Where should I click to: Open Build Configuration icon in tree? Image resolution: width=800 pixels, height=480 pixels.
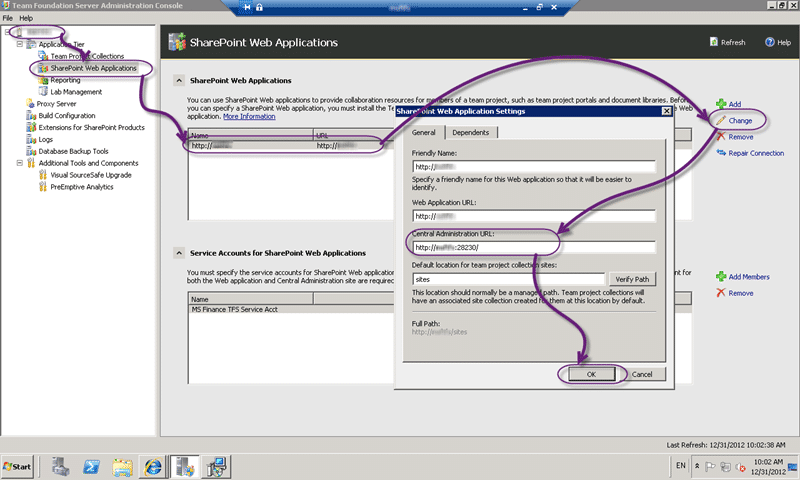(31, 115)
